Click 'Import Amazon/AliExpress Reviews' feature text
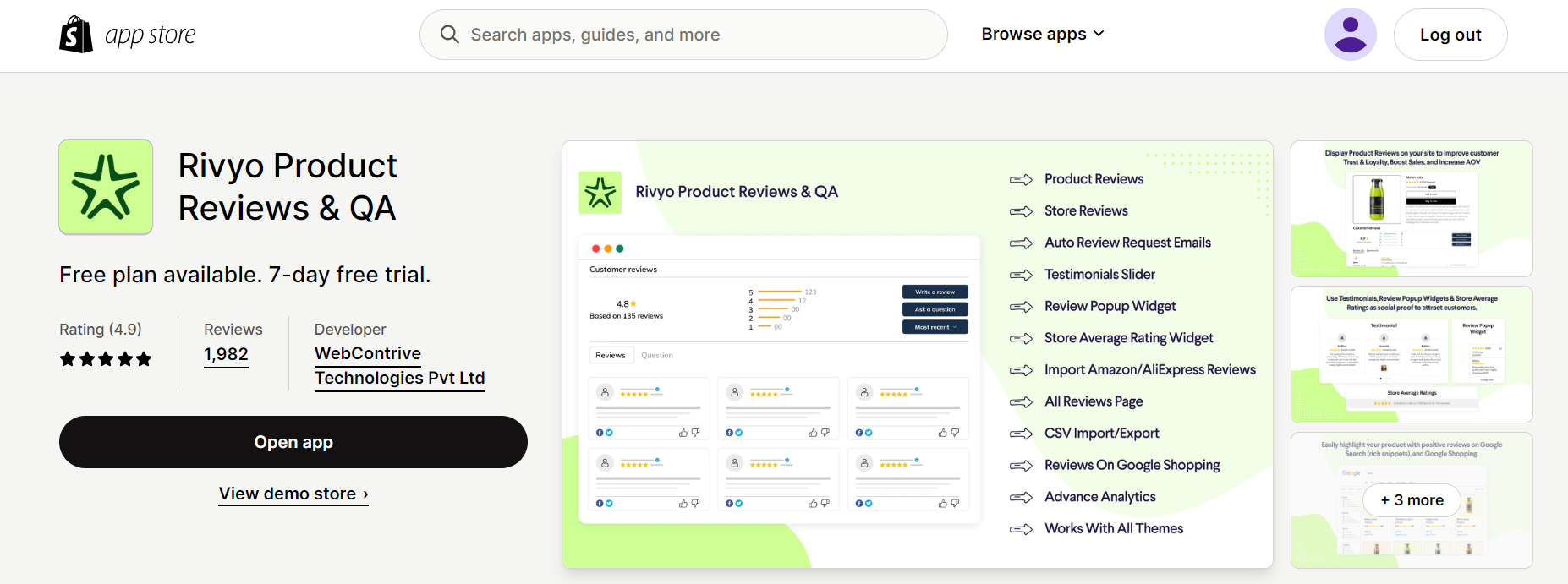The width and height of the screenshot is (1568, 584). pyautogui.click(x=1150, y=370)
